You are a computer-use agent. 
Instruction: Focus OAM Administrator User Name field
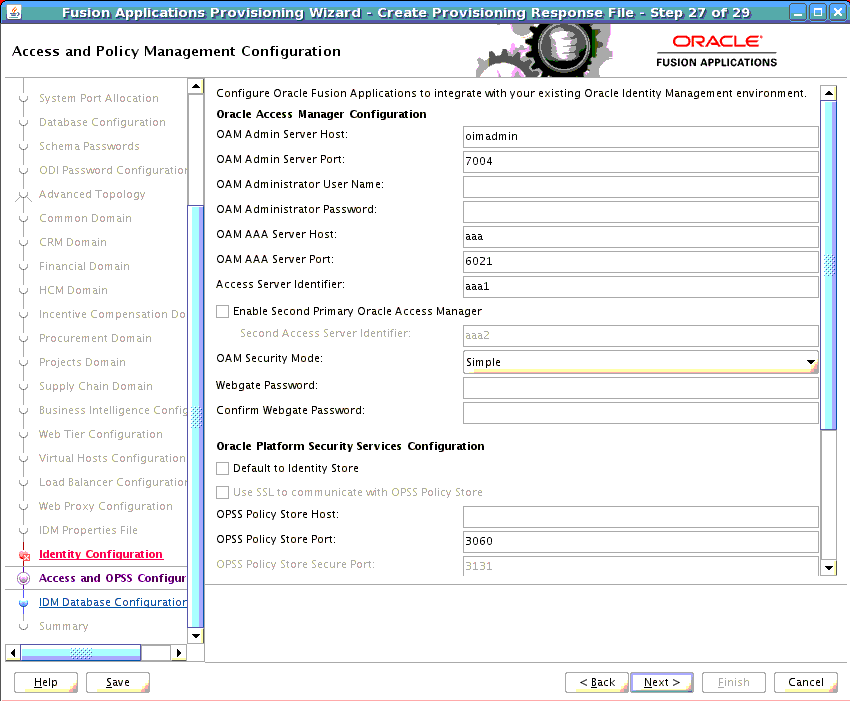641,186
